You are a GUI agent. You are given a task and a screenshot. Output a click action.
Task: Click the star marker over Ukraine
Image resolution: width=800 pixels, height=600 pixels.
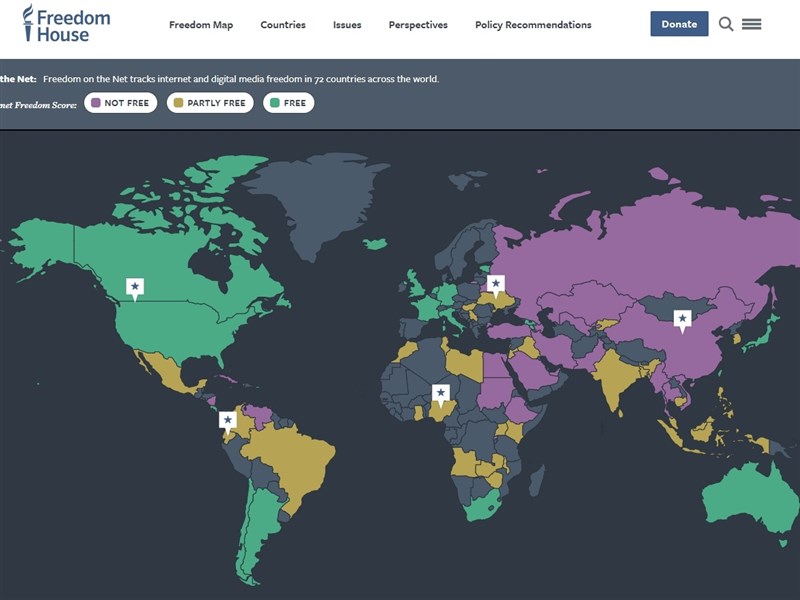pyautogui.click(x=496, y=285)
